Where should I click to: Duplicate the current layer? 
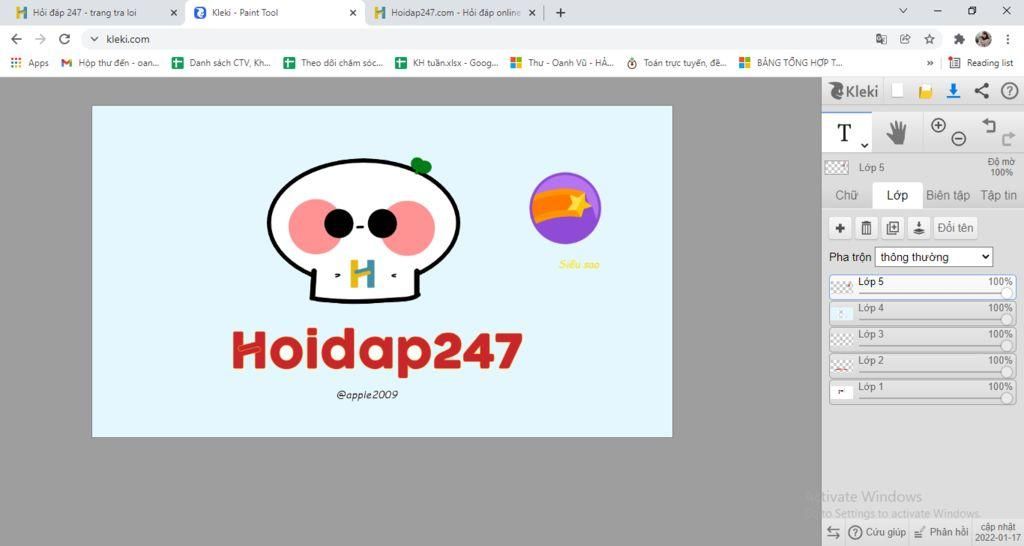coord(892,228)
